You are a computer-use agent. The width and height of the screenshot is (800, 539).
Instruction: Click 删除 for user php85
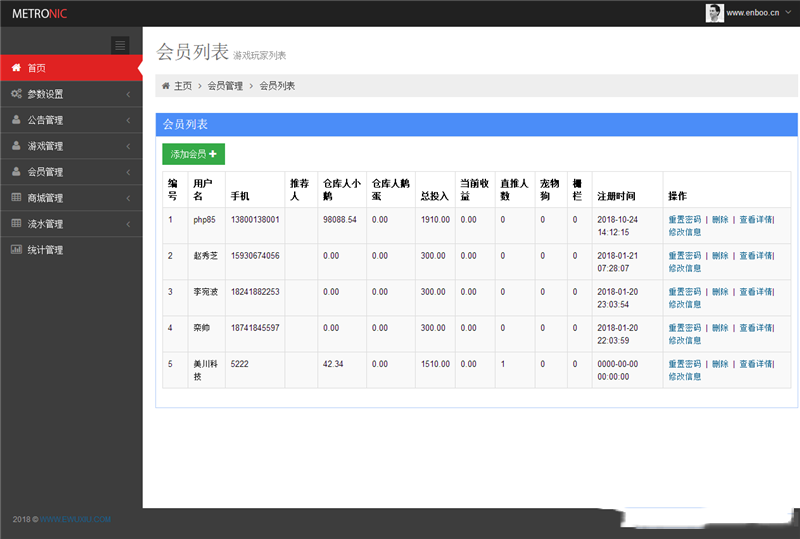[720, 219]
